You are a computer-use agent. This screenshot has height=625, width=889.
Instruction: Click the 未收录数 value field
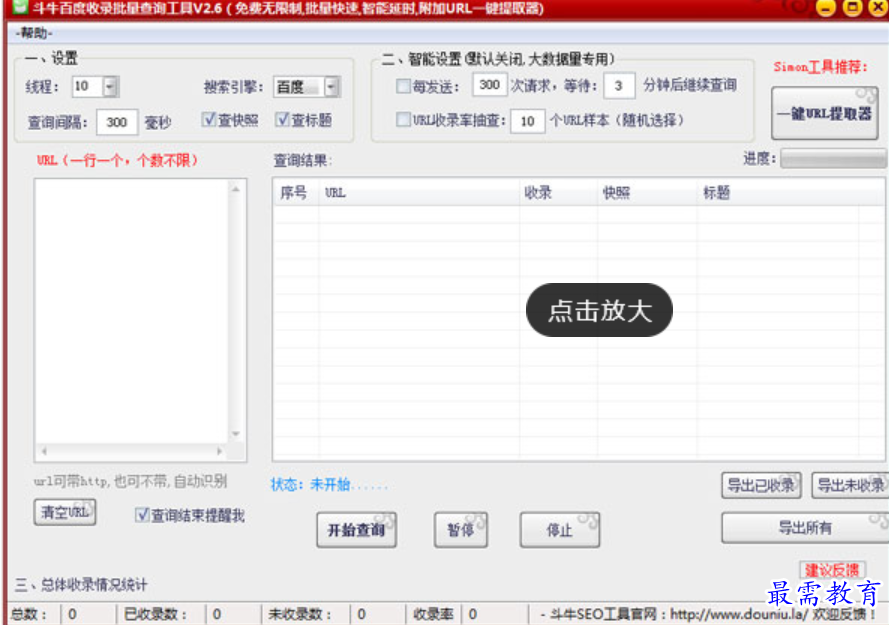click(x=378, y=614)
